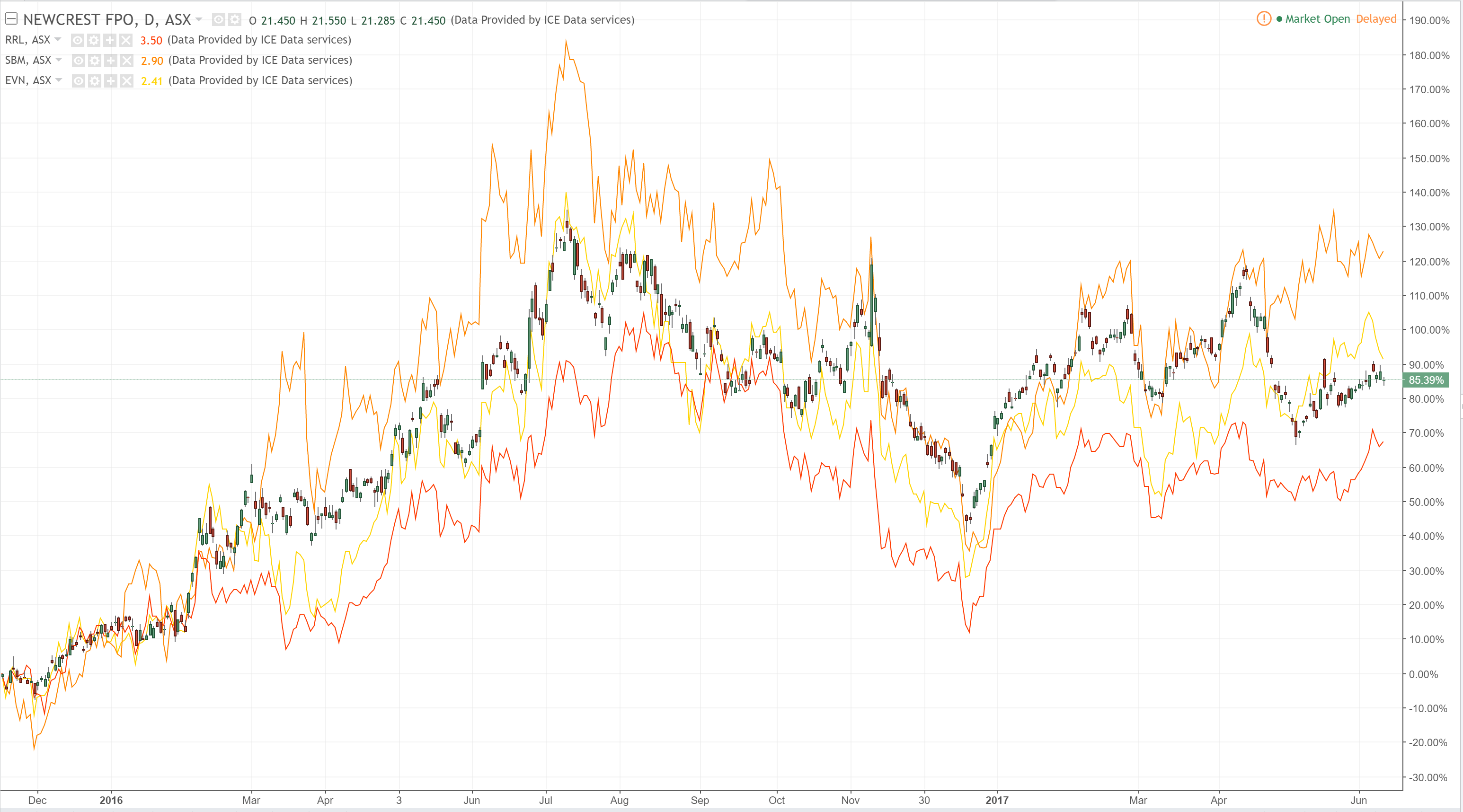The image size is (1463, 812).
Task: Click the orange data warning exclamation icon
Action: click(1264, 19)
